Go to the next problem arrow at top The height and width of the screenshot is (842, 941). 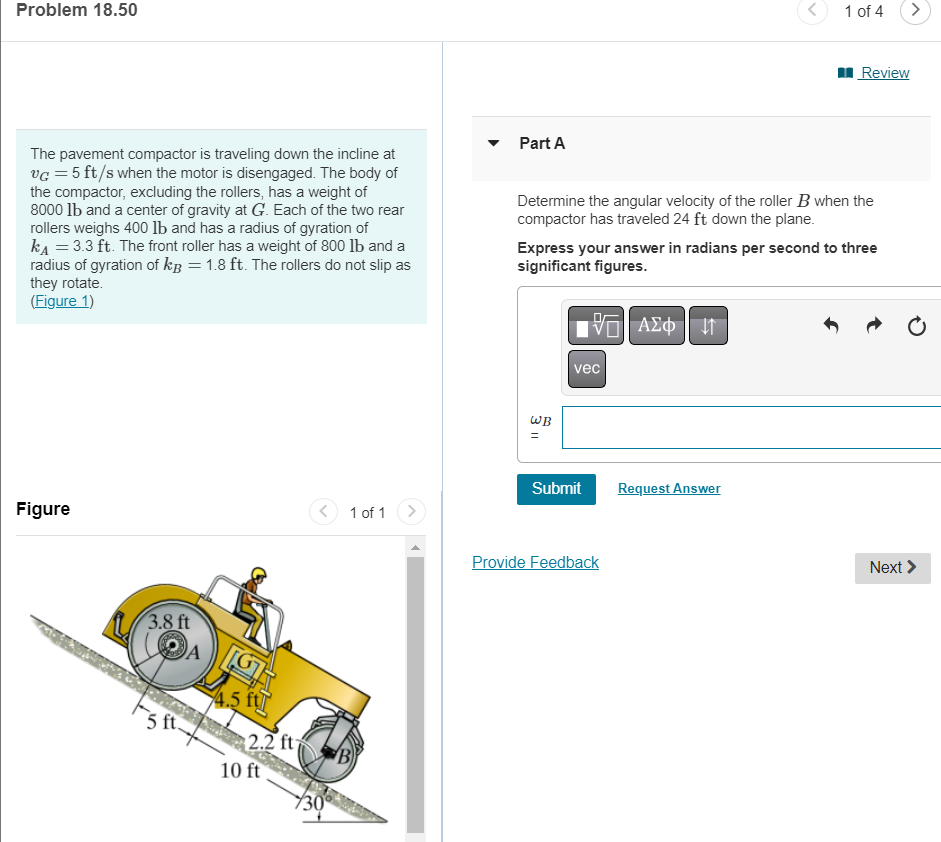coord(915,10)
